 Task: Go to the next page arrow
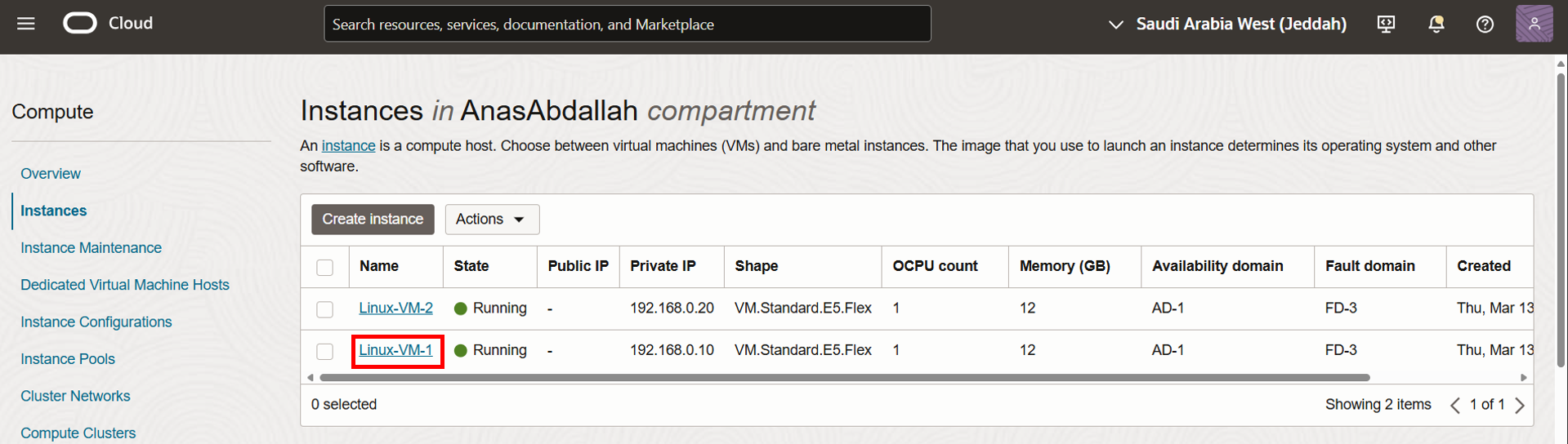coord(1520,405)
